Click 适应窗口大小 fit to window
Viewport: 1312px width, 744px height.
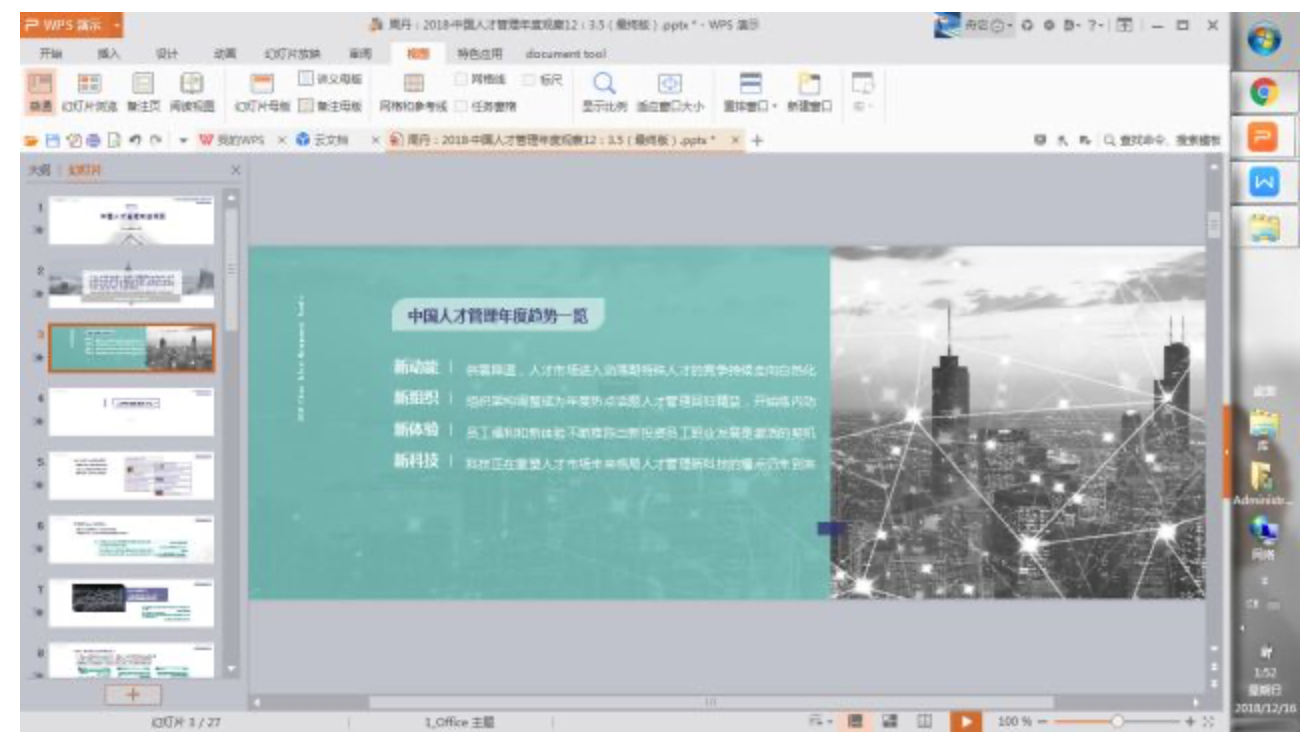pos(670,91)
